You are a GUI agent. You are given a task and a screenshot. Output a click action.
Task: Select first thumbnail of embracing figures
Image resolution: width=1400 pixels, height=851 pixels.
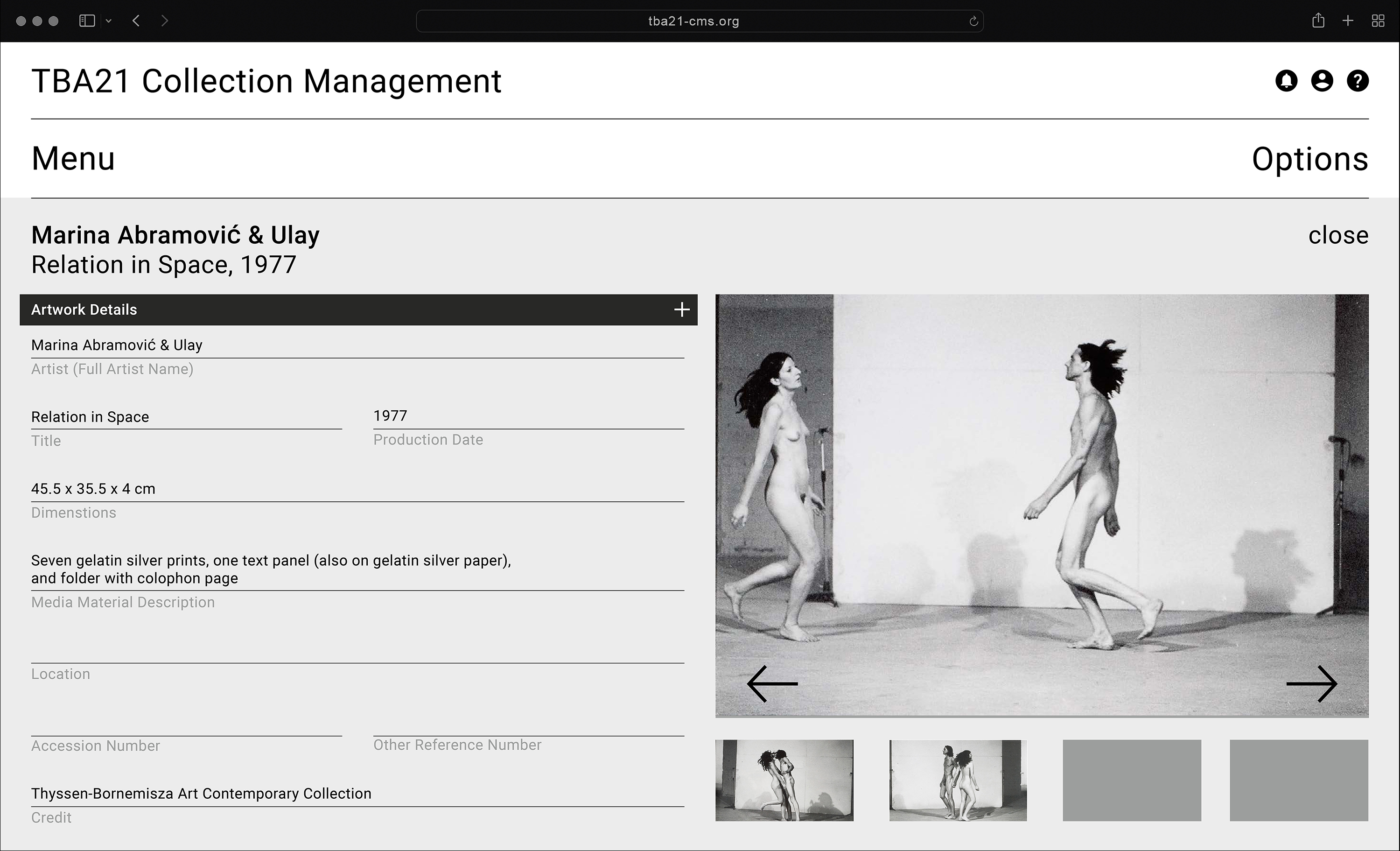784,781
